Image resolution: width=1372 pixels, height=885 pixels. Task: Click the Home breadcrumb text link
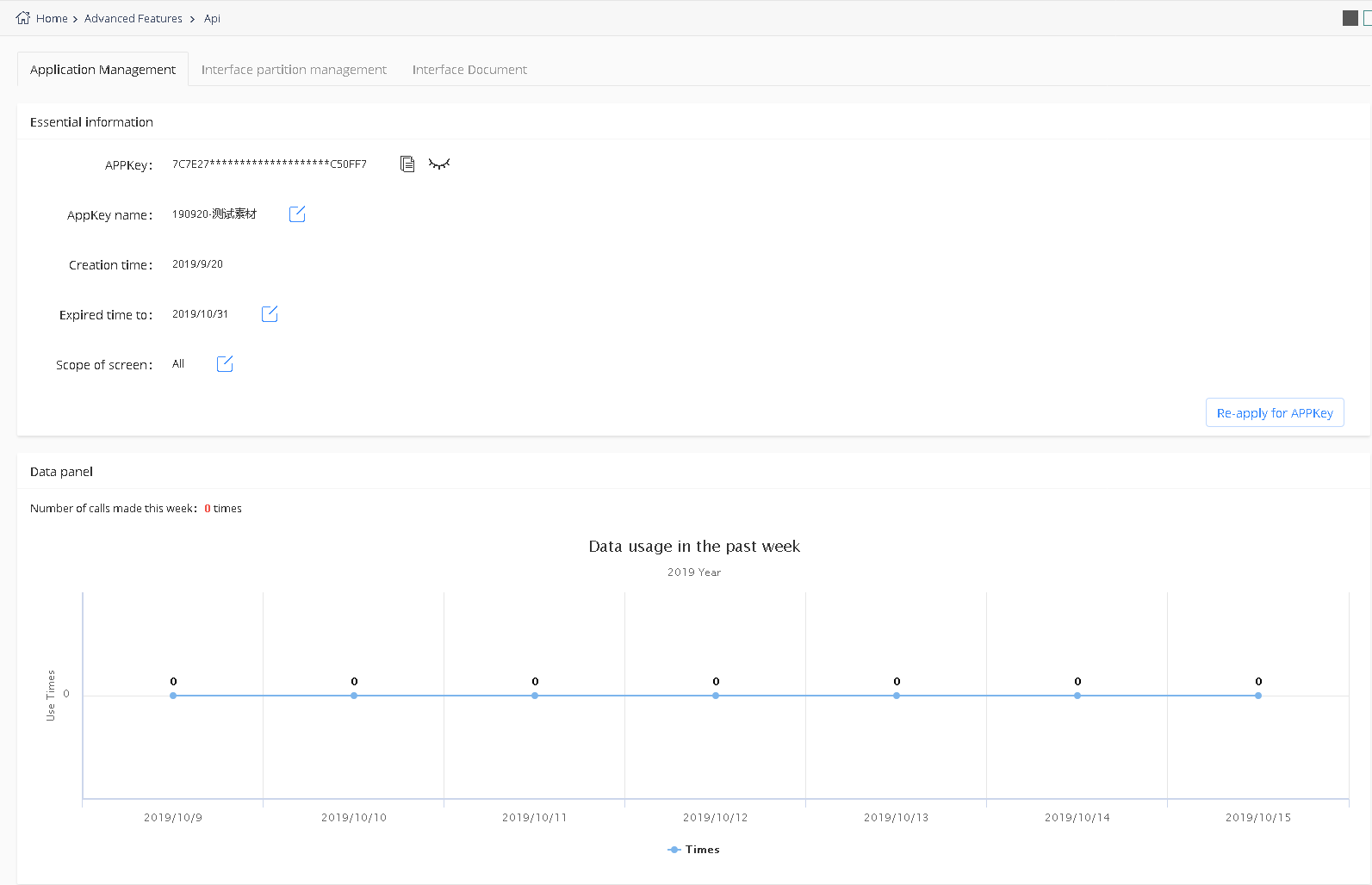coord(52,18)
